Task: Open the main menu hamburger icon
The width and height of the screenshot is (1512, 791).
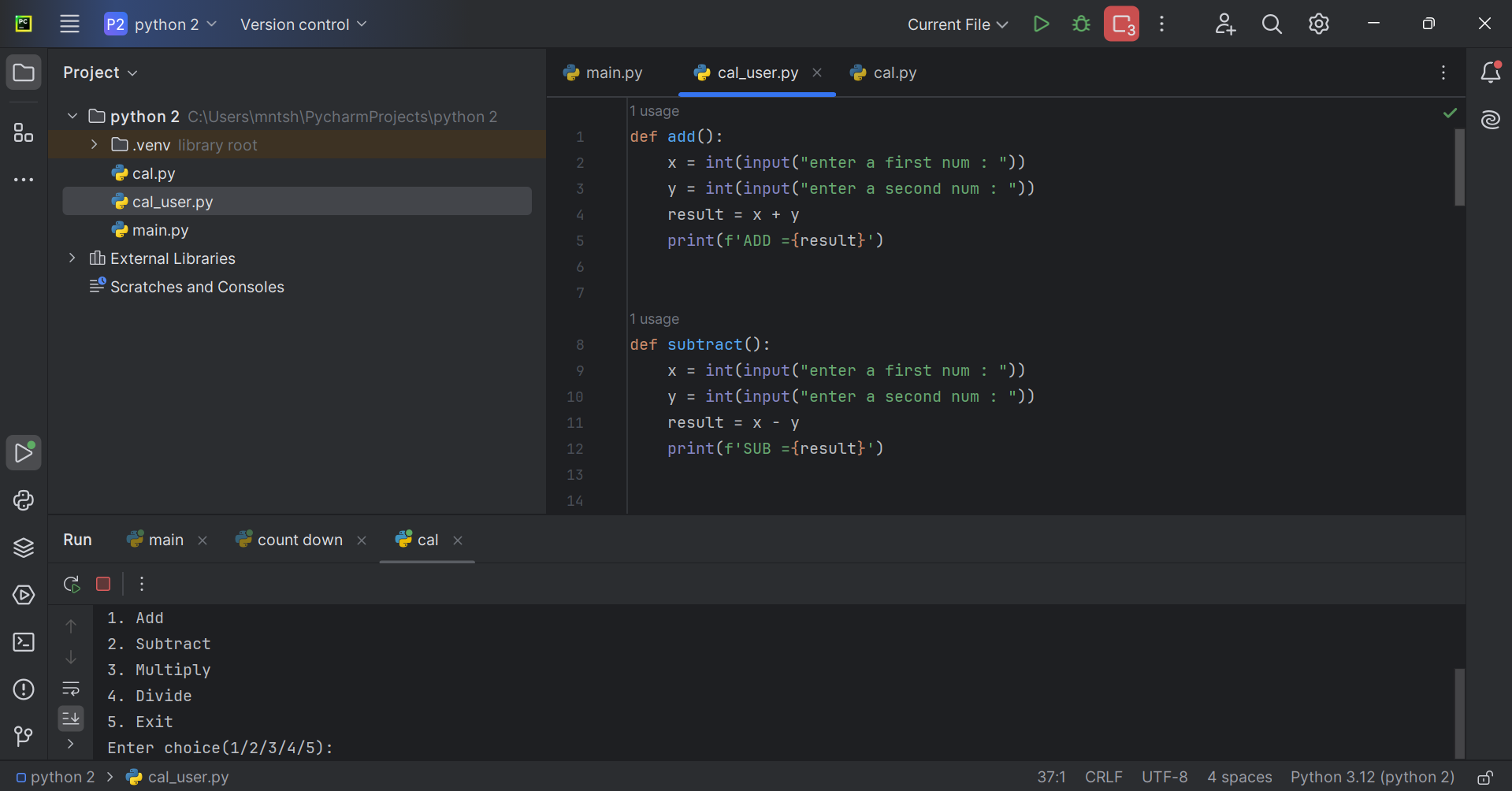Action: coord(70,24)
